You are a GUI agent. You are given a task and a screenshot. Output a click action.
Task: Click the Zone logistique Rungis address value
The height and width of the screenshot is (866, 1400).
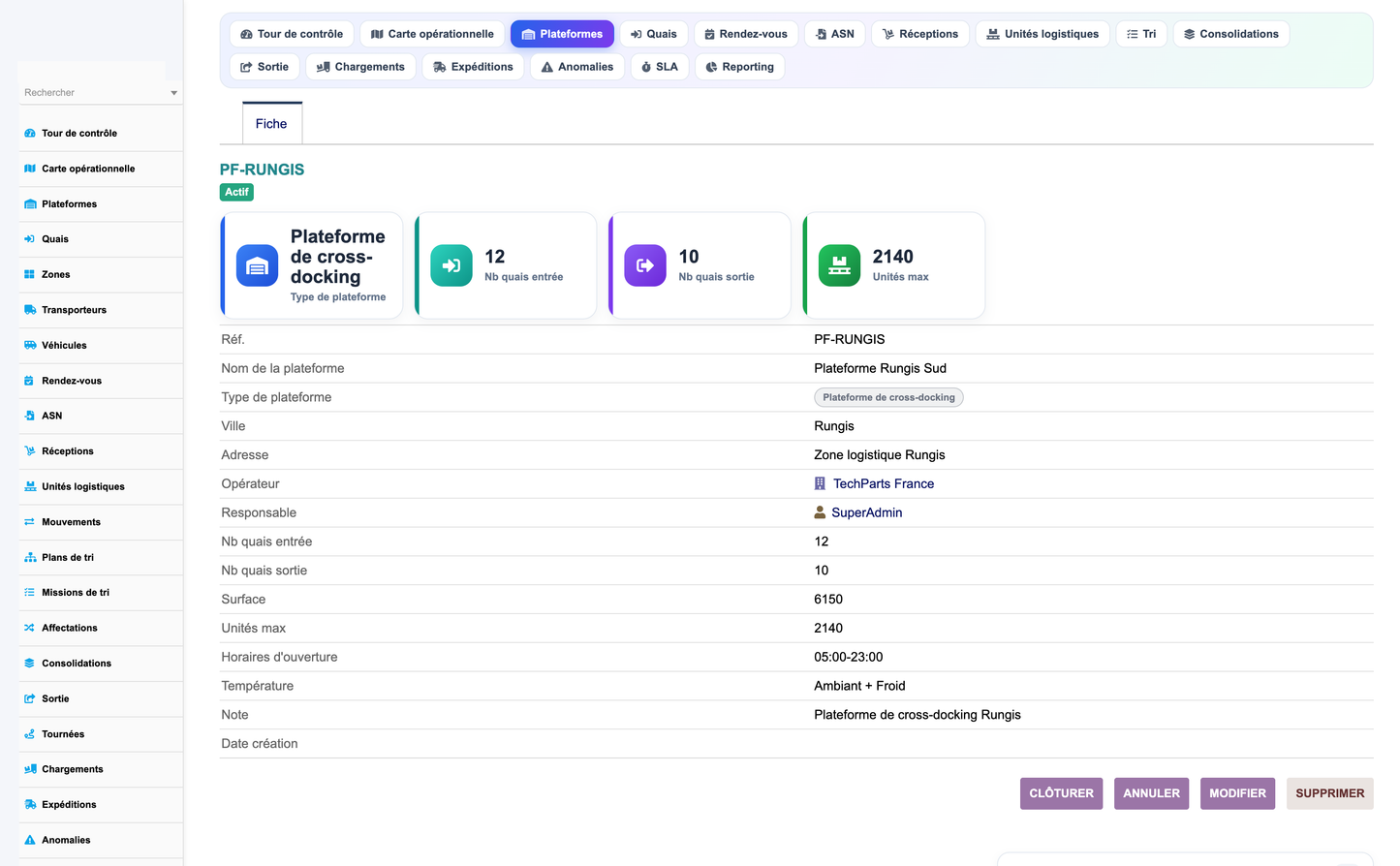click(x=879, y=455)
